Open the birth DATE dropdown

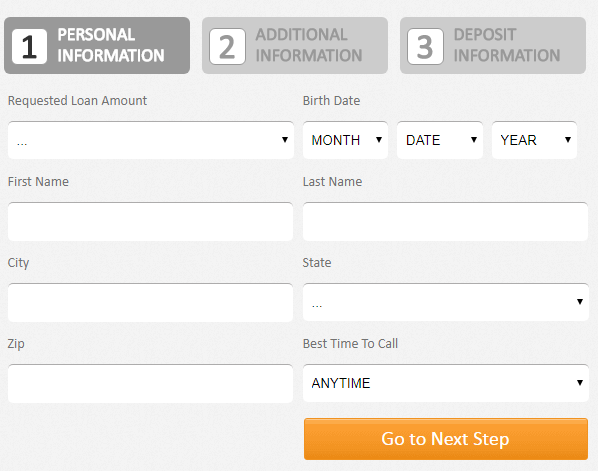click(440, 140)
